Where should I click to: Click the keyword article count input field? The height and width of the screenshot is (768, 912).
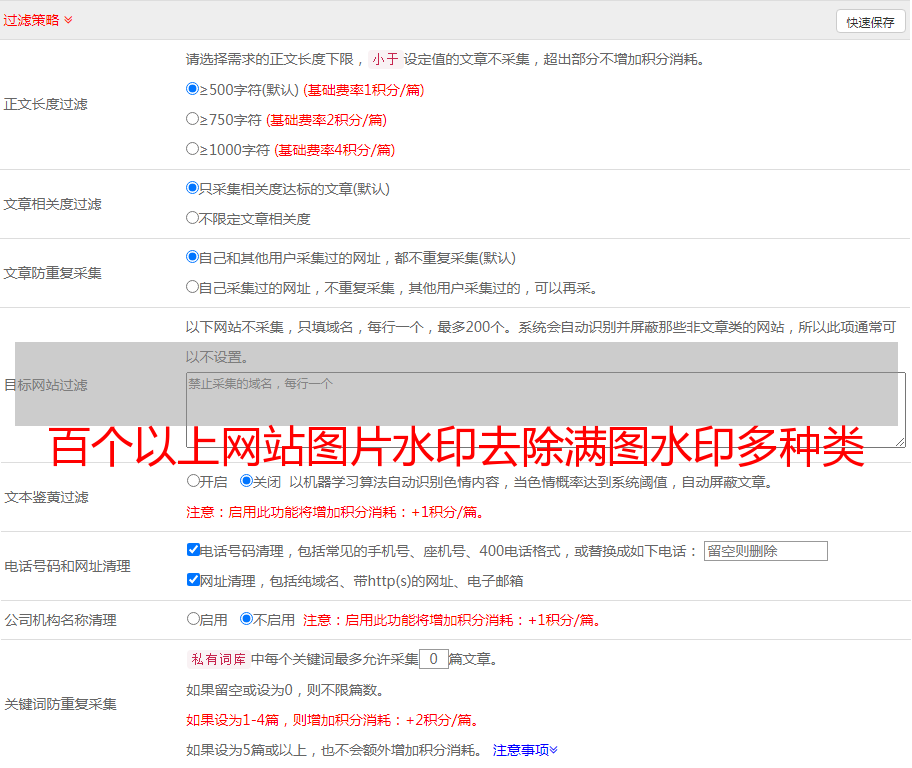pos(433,659)
